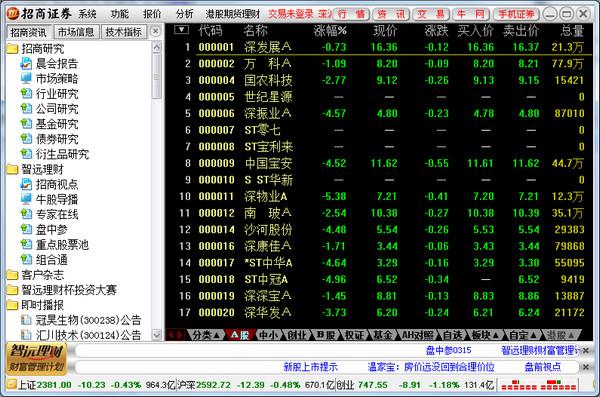
Task: Switch to the B股 tab
Action: (326, 335)
